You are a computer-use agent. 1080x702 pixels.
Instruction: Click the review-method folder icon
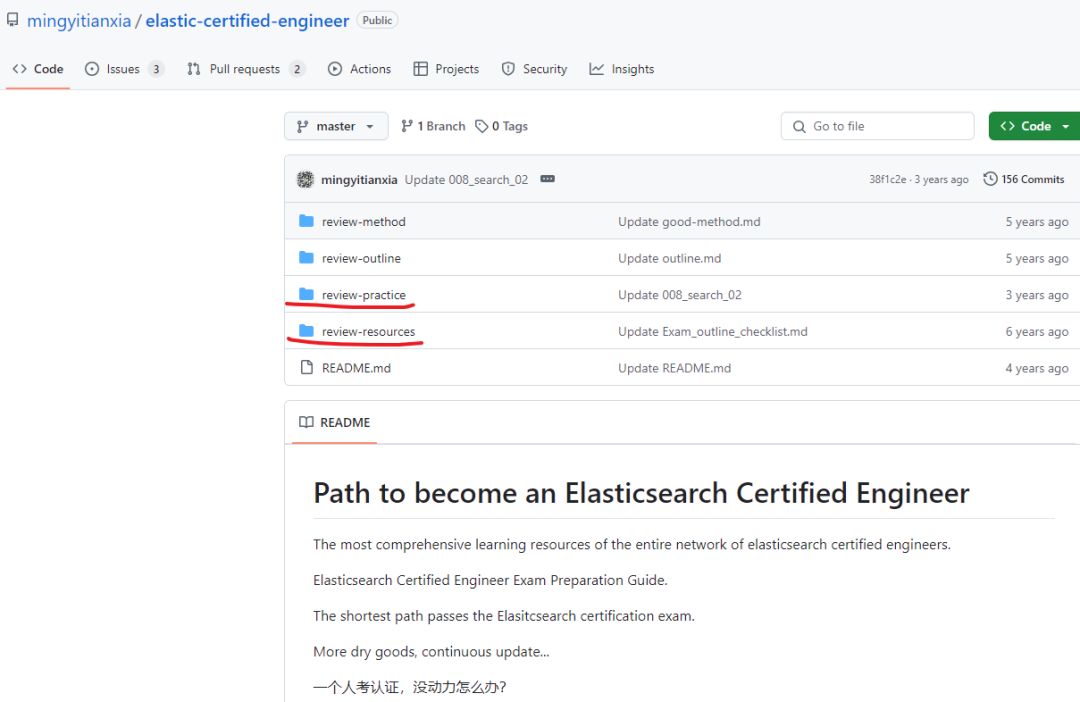(307, 221)
